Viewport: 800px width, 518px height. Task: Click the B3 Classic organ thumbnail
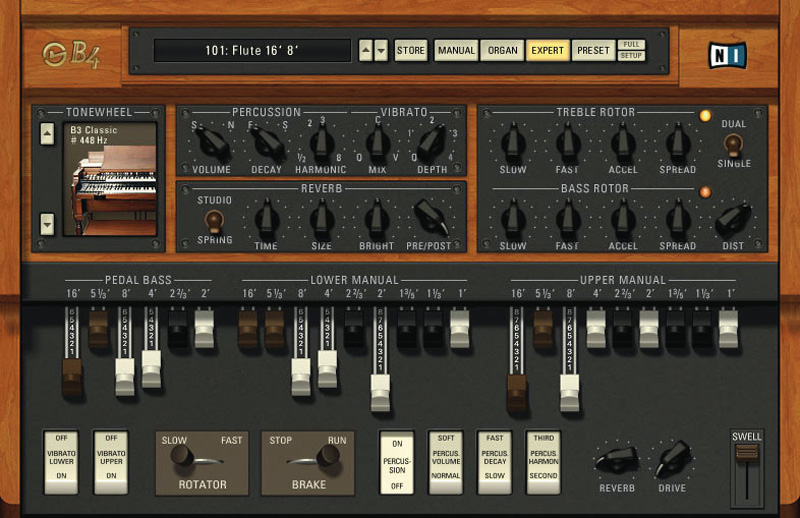coord(110,179)
